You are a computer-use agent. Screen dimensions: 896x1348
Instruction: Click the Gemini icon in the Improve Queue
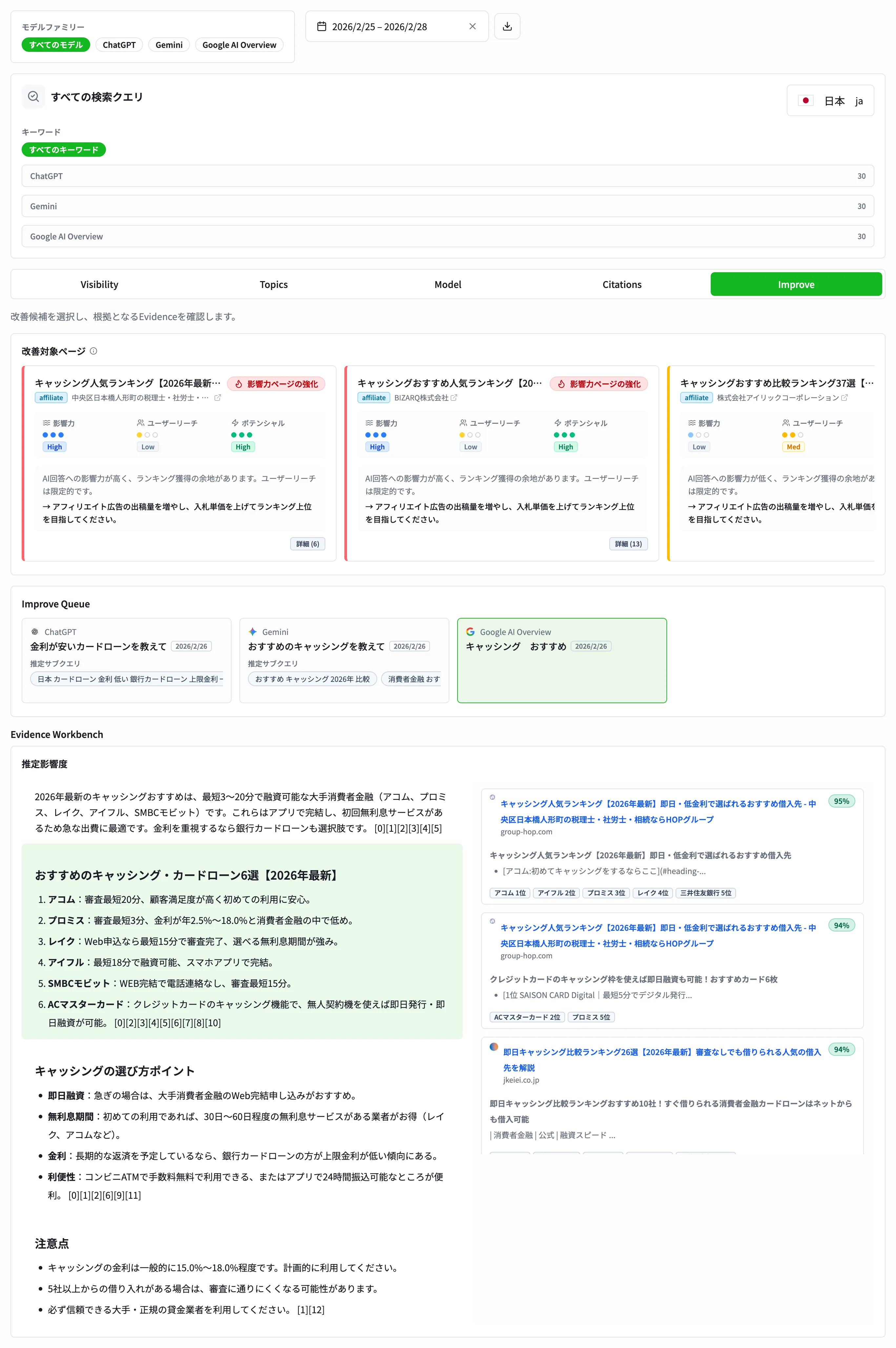coord(253,631)
